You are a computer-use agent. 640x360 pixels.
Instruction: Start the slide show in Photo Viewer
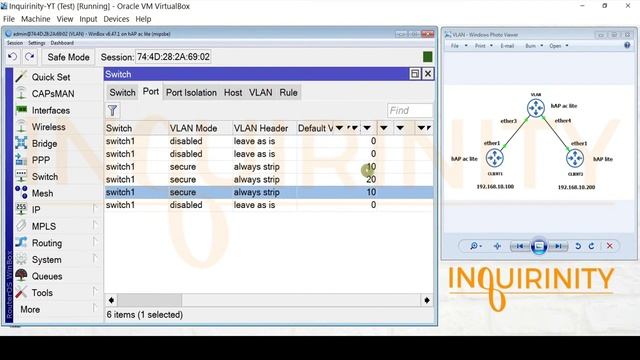[x=539, y=246]
